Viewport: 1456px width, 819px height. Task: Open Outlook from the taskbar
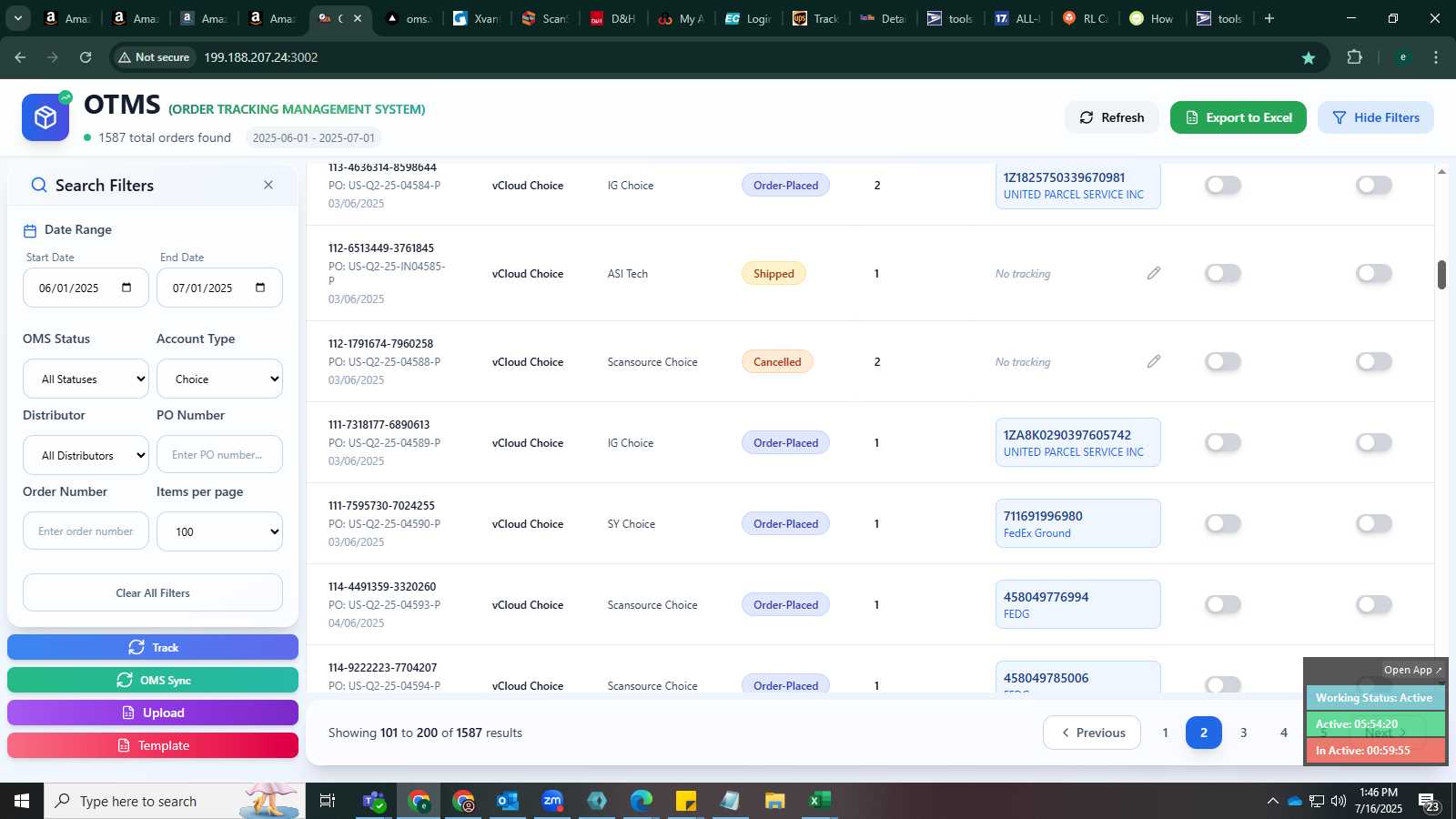click(508, 801)
